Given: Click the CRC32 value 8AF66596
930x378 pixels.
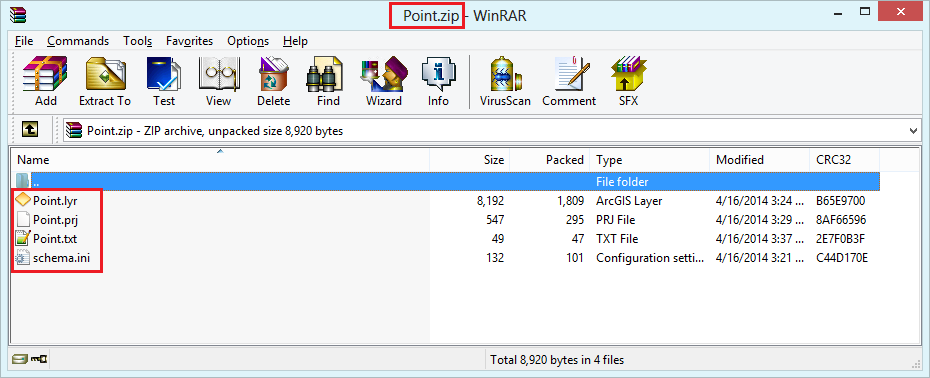Looking at the screenshot, I should point(841,220).
